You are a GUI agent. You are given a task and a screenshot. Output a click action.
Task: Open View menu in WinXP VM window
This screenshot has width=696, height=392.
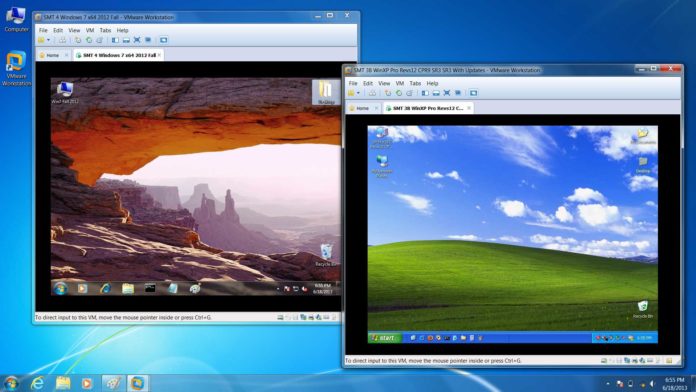pyautogui.click(x=384, y=83)
